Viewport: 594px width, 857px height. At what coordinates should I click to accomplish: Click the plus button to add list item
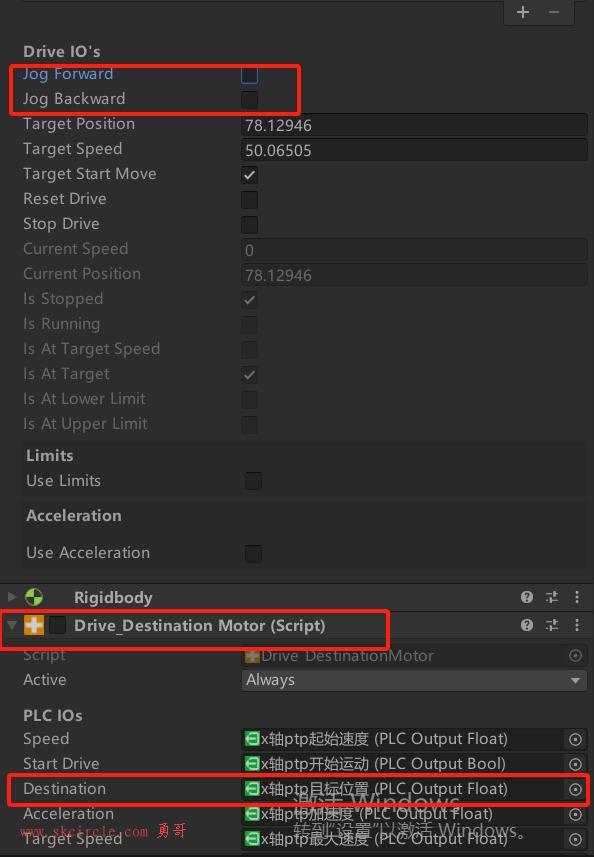coord(523,12)
